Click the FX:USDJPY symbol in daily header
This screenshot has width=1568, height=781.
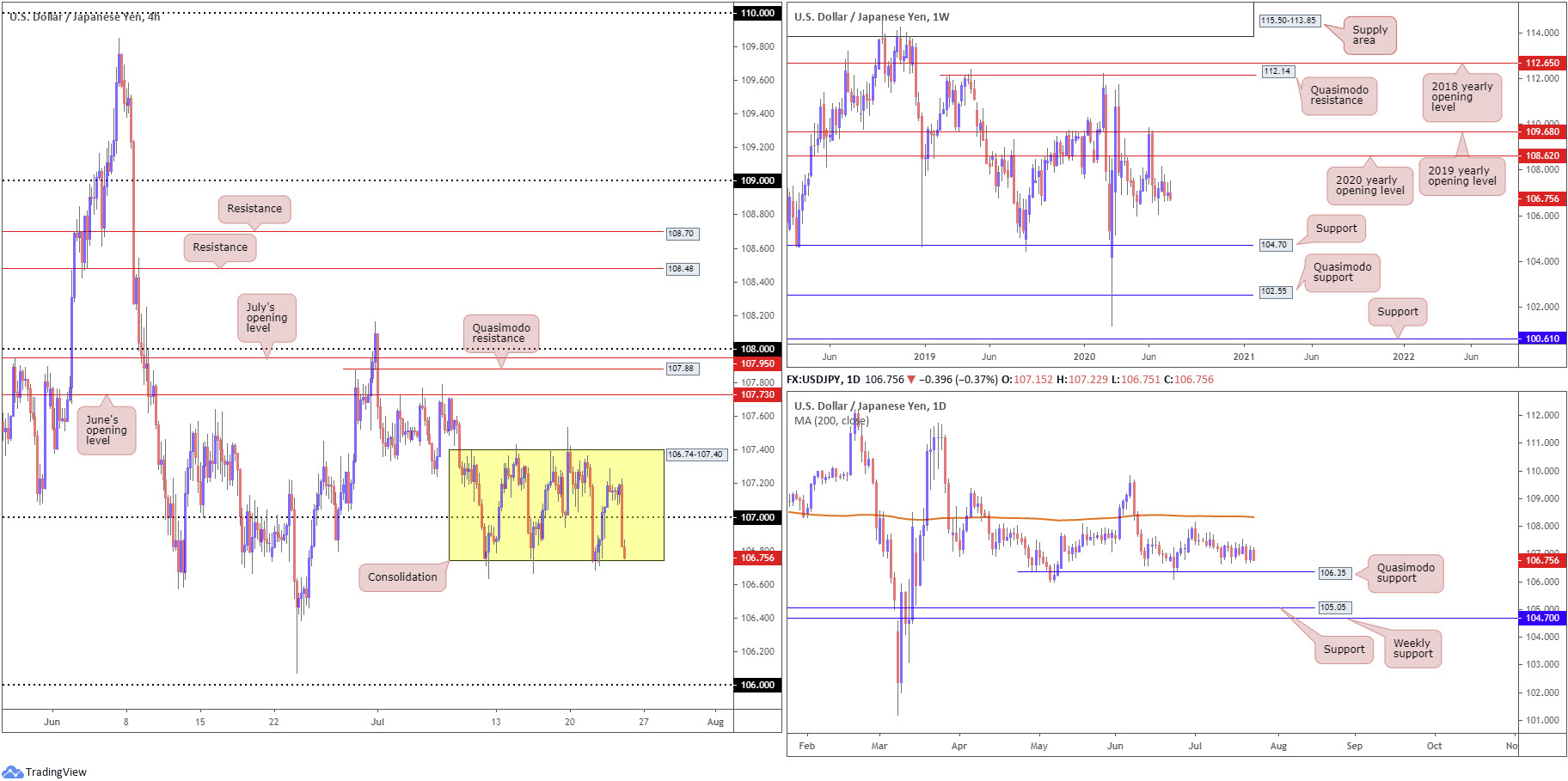[x=813, y=380]
